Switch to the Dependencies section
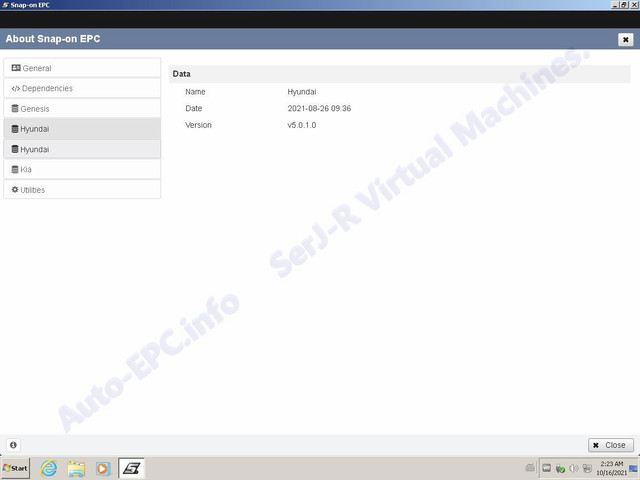 click(x=82, y=88)
